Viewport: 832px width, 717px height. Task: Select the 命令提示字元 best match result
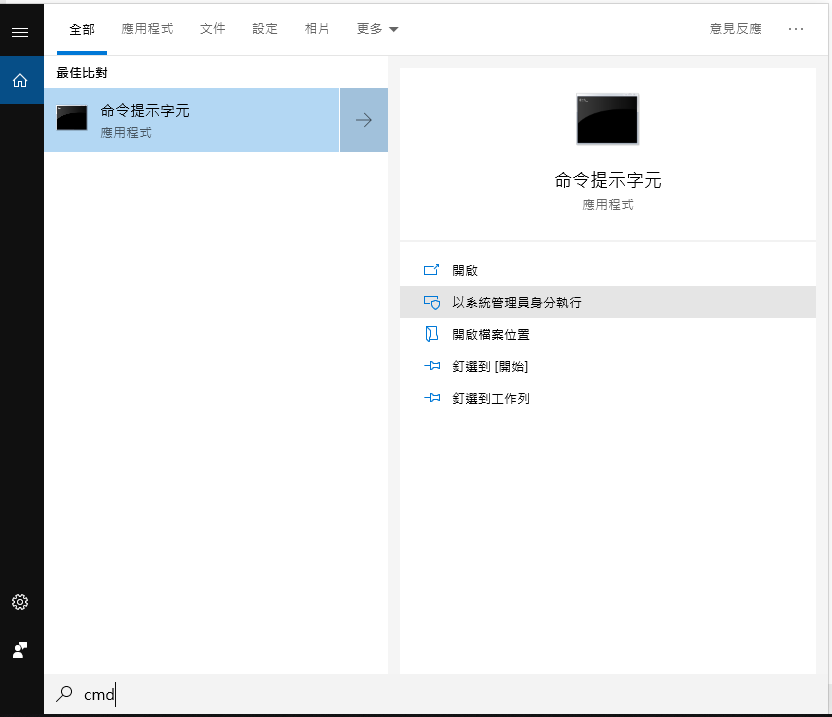[x=192, y=120]
